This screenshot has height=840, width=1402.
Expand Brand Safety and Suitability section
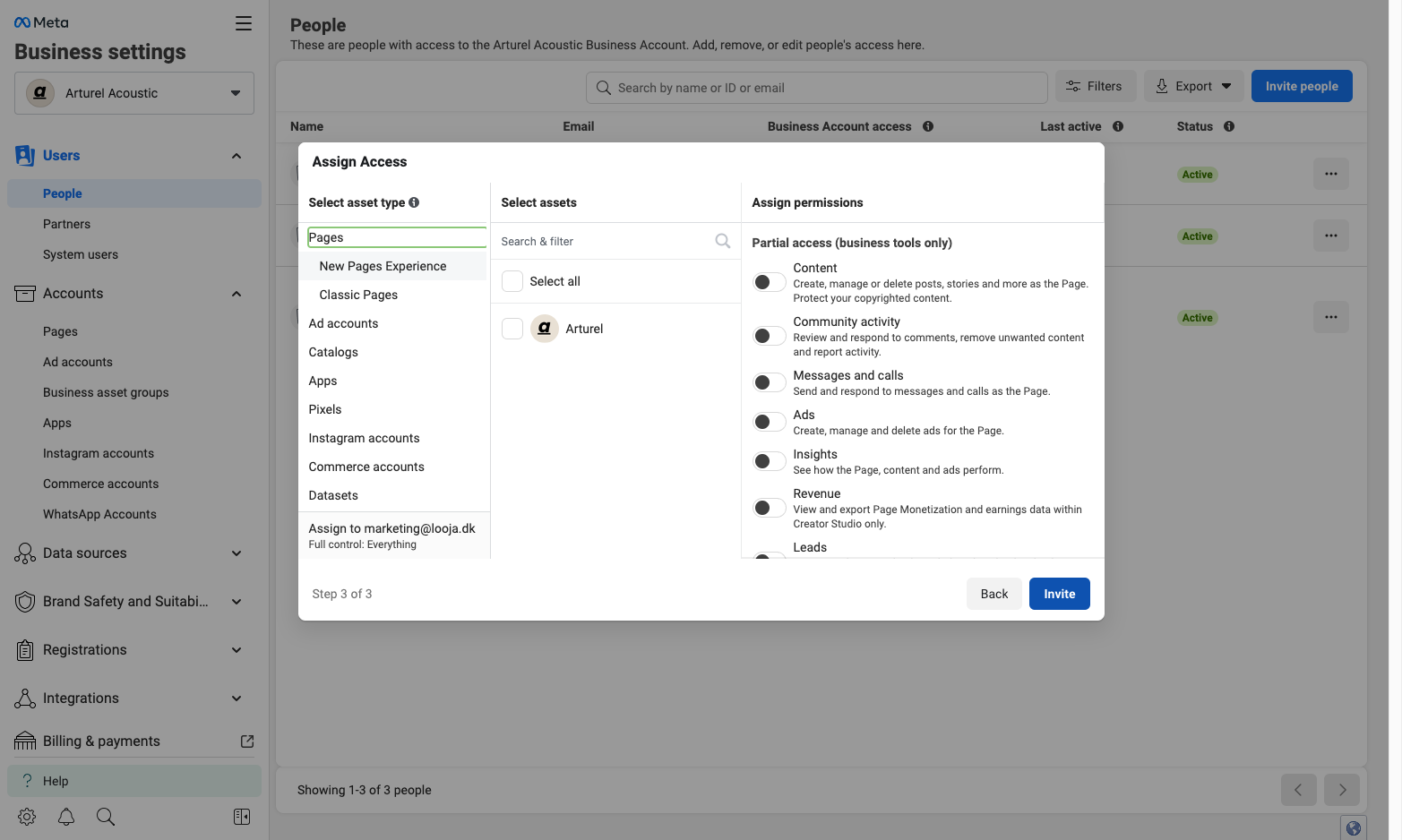(x=134, y=602)
